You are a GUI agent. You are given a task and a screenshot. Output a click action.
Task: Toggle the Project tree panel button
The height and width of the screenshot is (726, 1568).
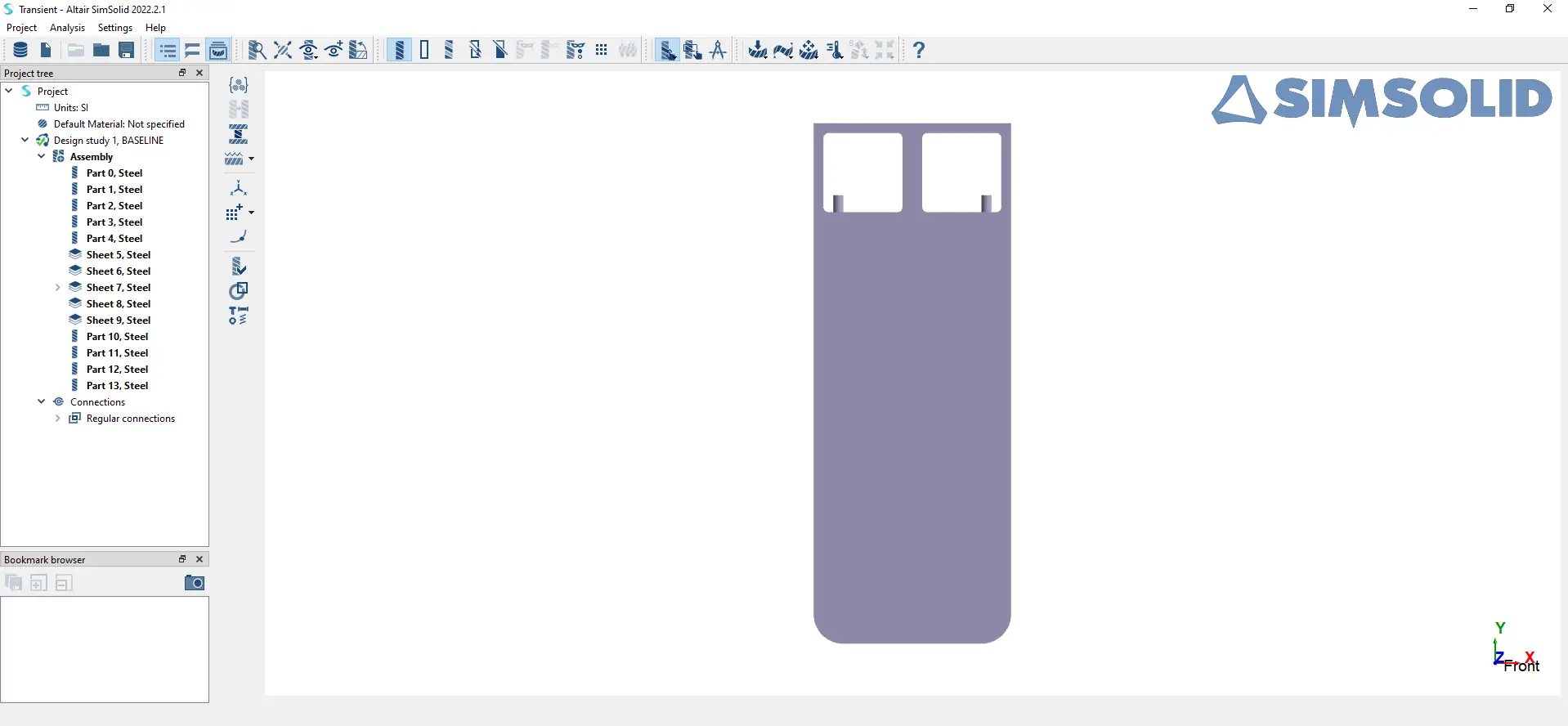[x=168, y=51]
